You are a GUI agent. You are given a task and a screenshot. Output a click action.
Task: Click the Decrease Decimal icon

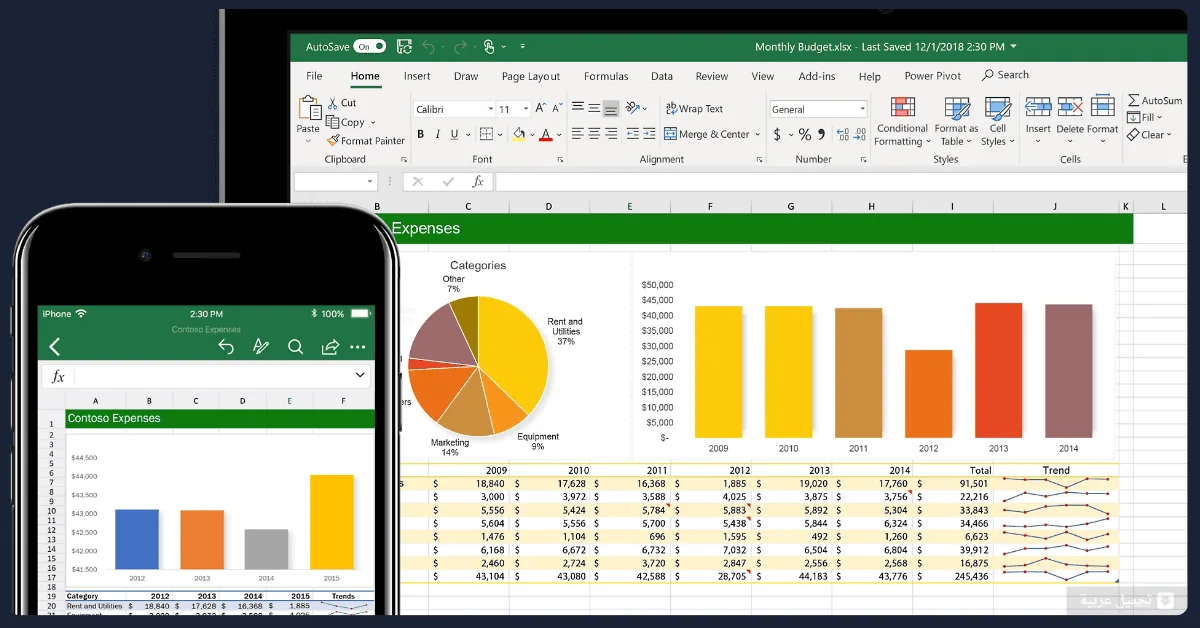(857, 134)
